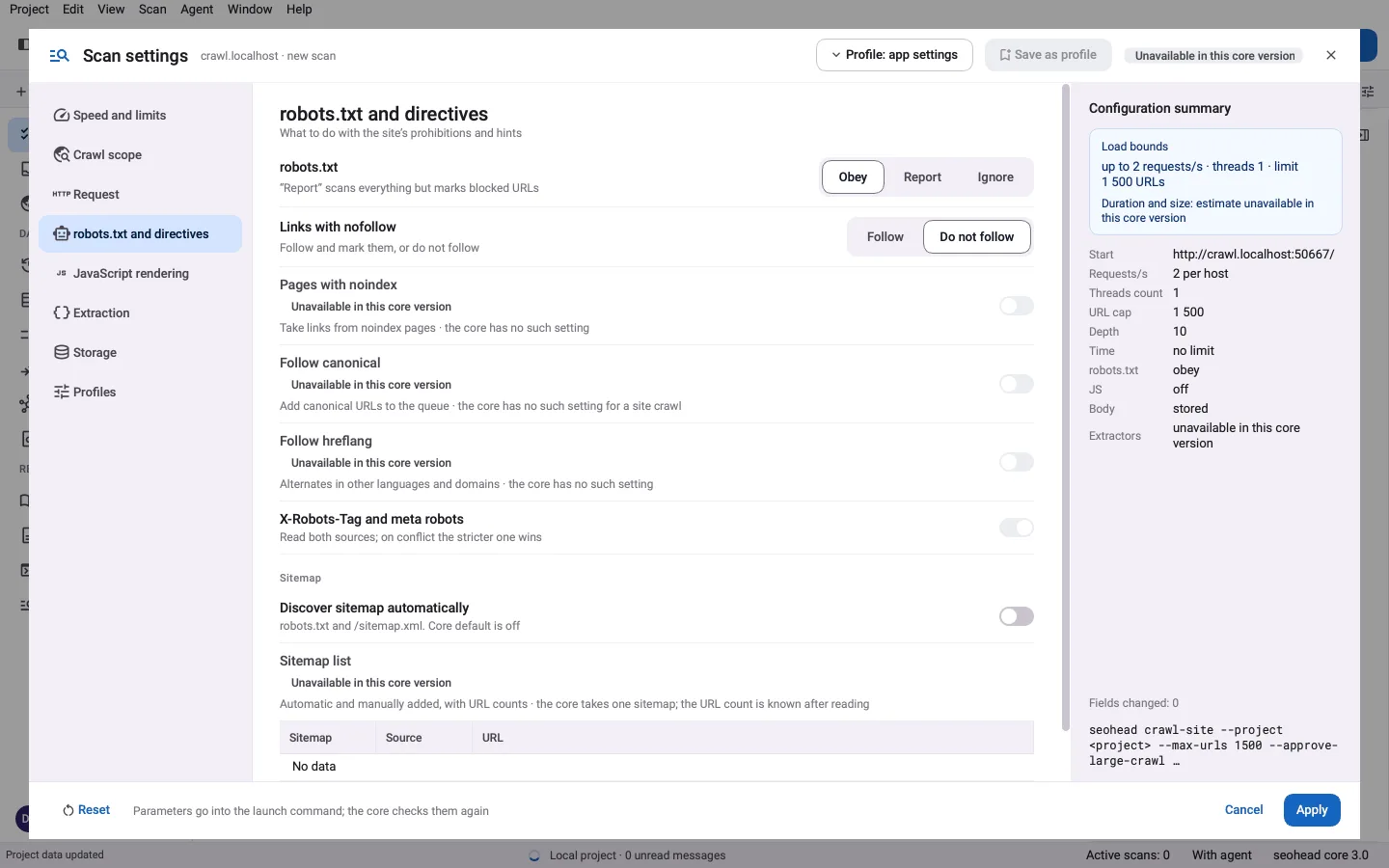Set robots.txt mode to Ignore
Screen dimensions: 1389x868
pyautogui.click(x=995, y=177)
